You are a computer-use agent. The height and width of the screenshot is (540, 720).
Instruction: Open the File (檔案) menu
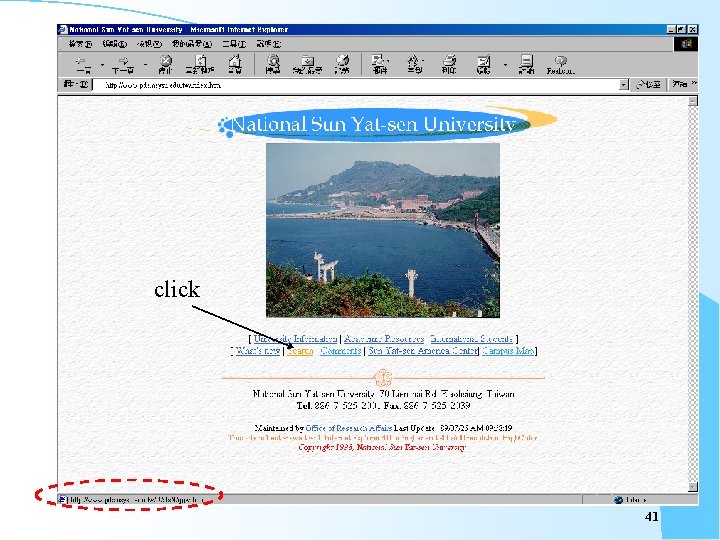tap(80, 44)
